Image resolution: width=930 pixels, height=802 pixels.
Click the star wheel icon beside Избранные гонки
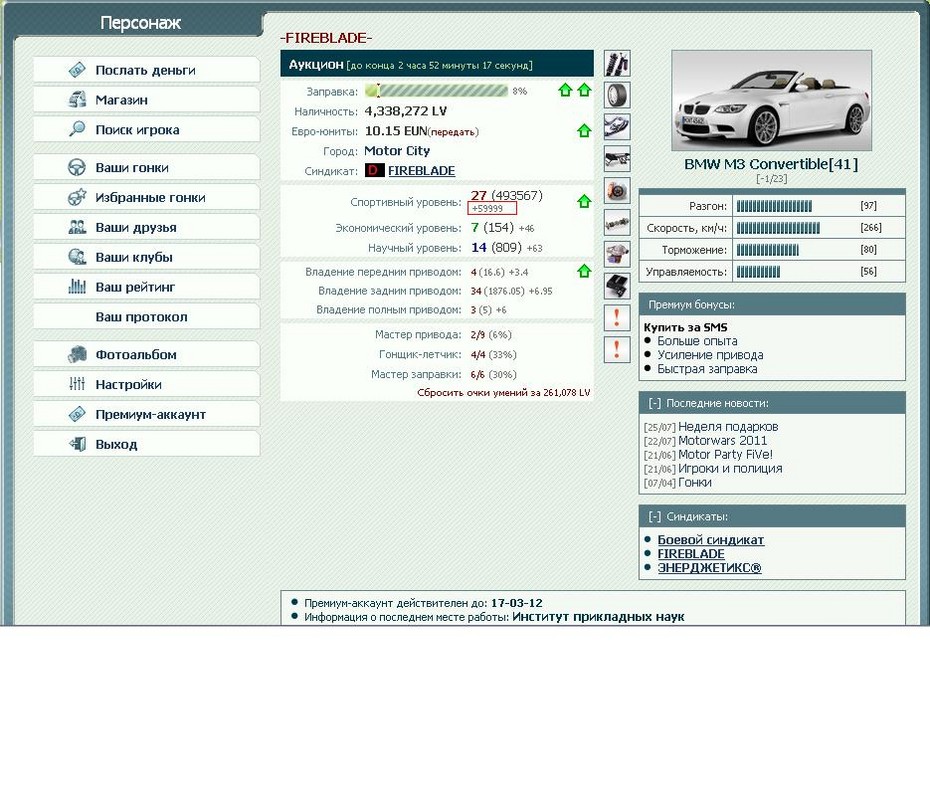click(x=77, y=197)
